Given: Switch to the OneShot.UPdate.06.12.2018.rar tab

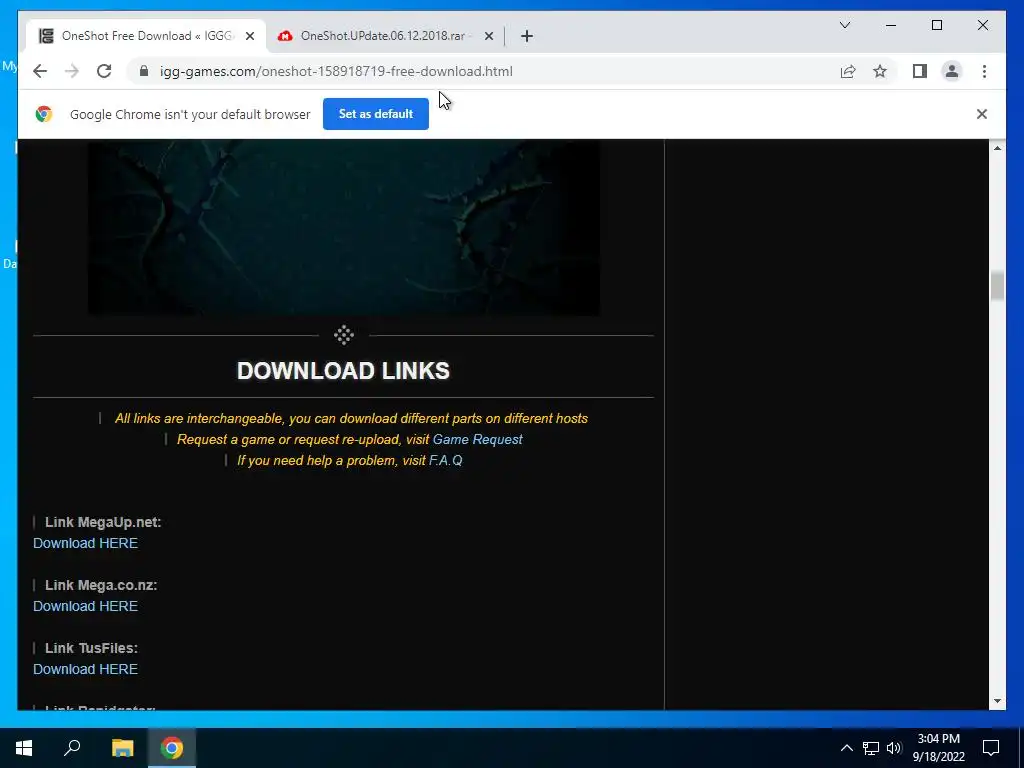Looking at the screenshot, I should (x=385, y=36).
